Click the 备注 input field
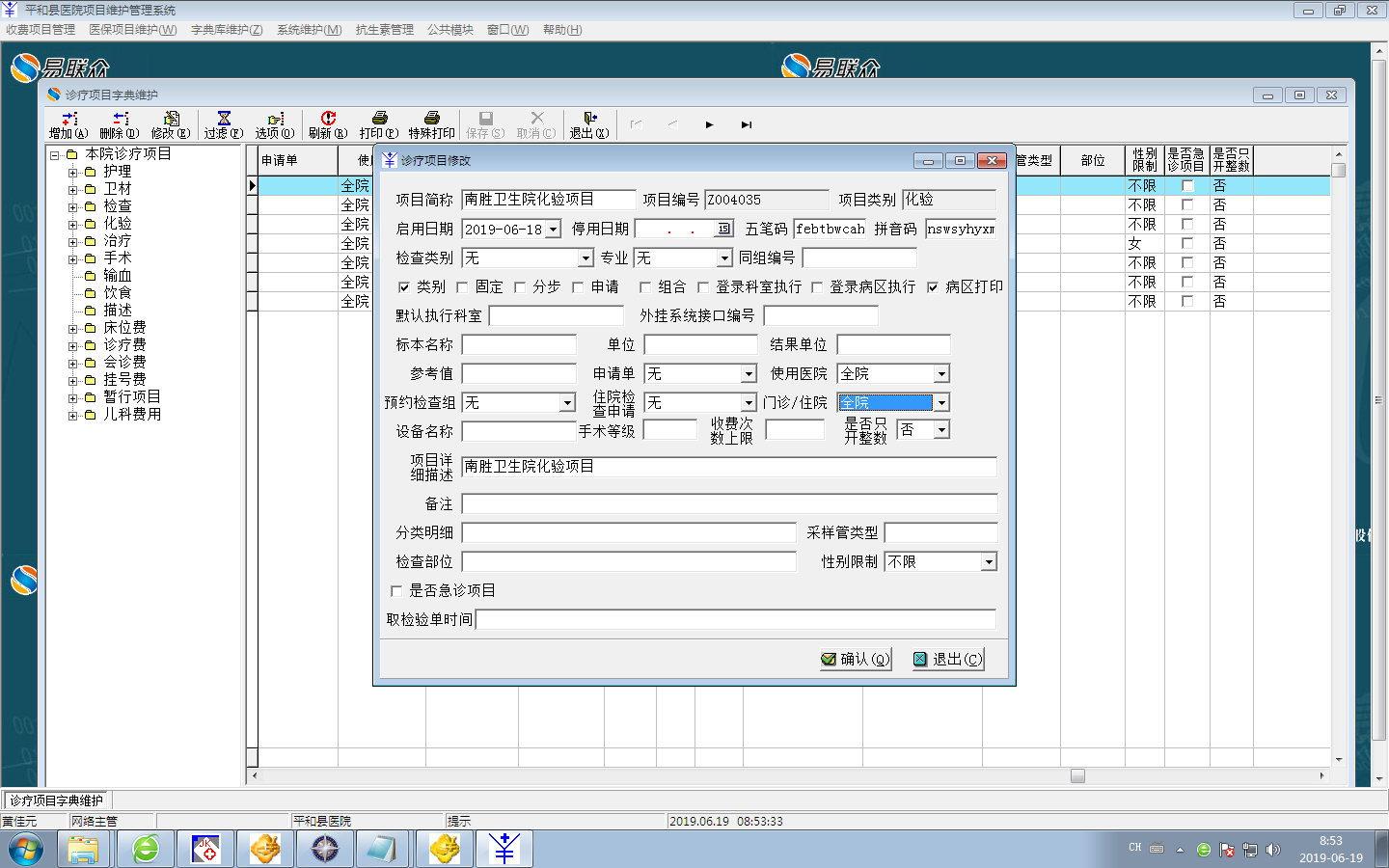Image resolution: width=1389 pixels, height=868 pixels. tap(729, 504)
